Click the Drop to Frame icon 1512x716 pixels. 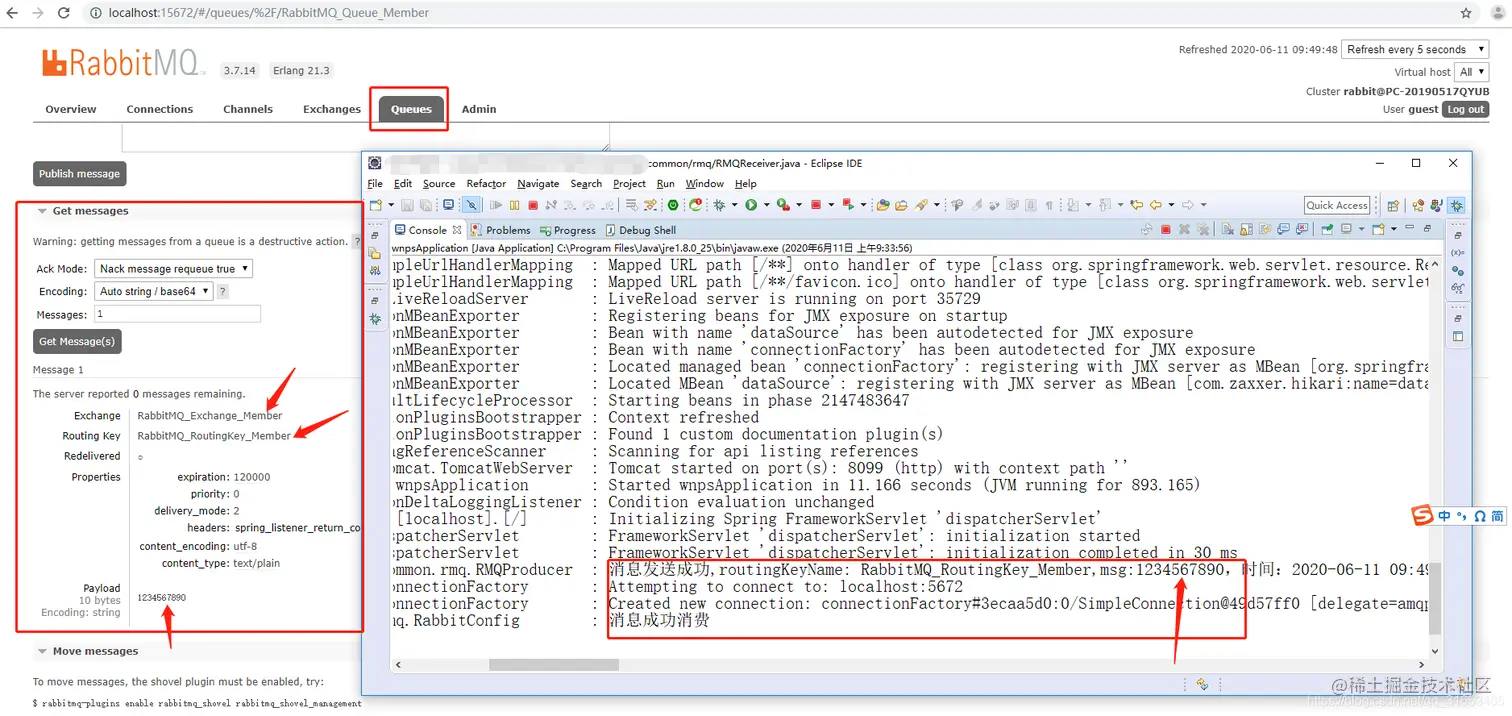632,205
